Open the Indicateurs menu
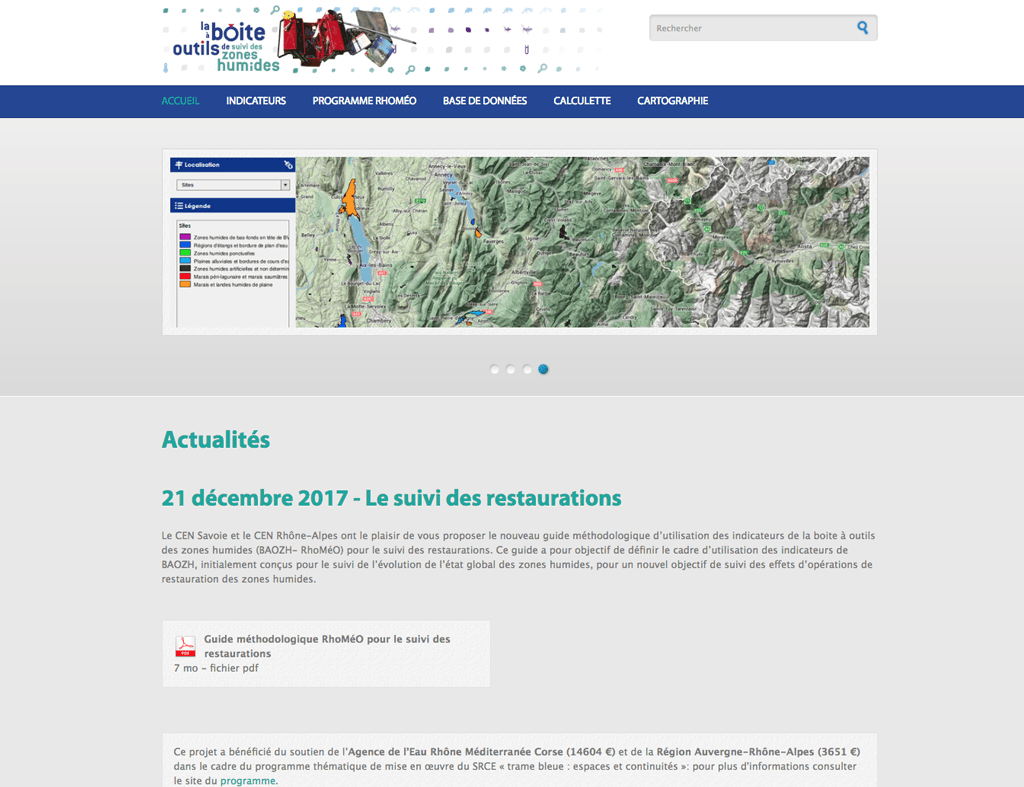The image size is (1024, 787). click(256, 101)
